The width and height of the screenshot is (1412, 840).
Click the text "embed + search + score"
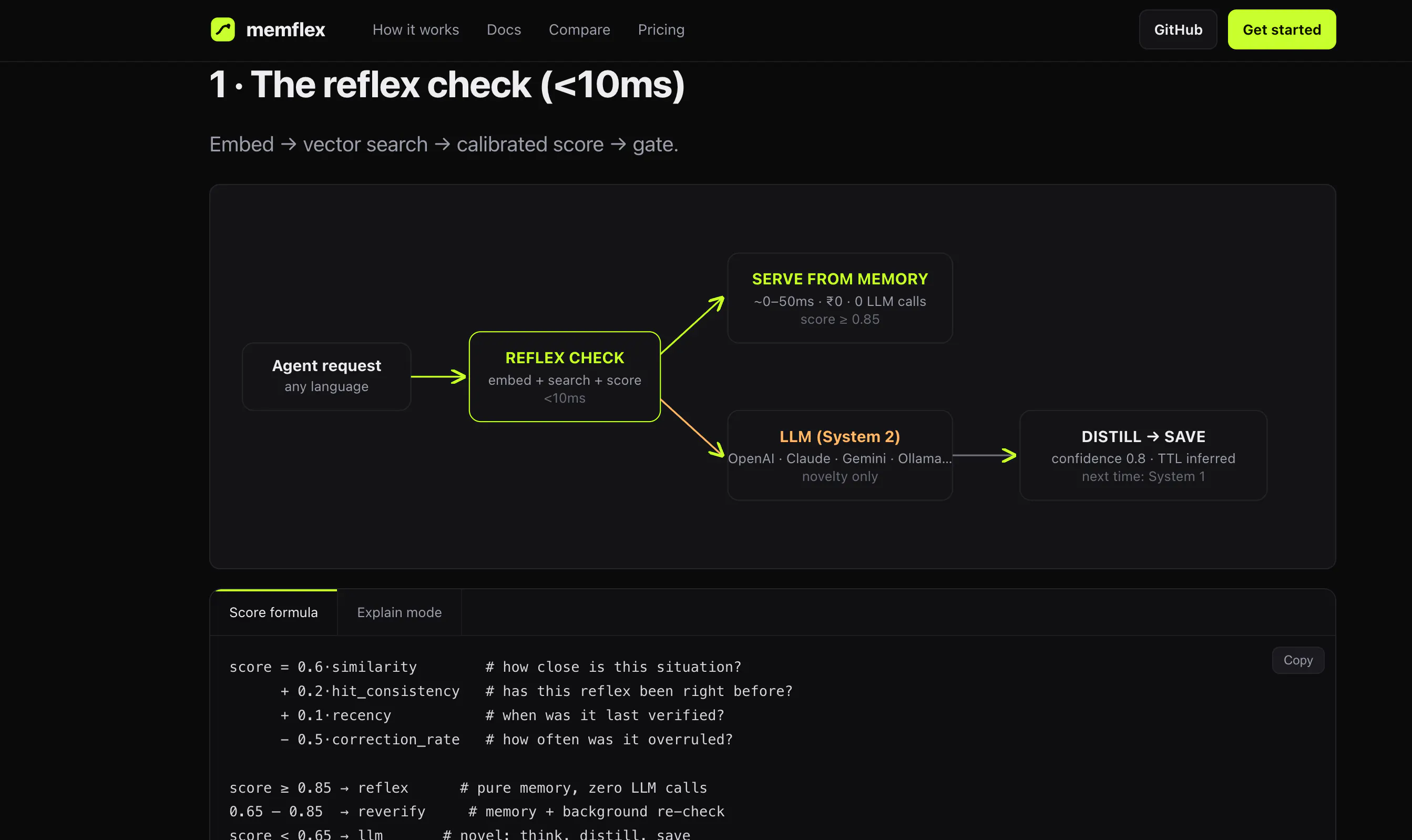[x=564, y=381]
